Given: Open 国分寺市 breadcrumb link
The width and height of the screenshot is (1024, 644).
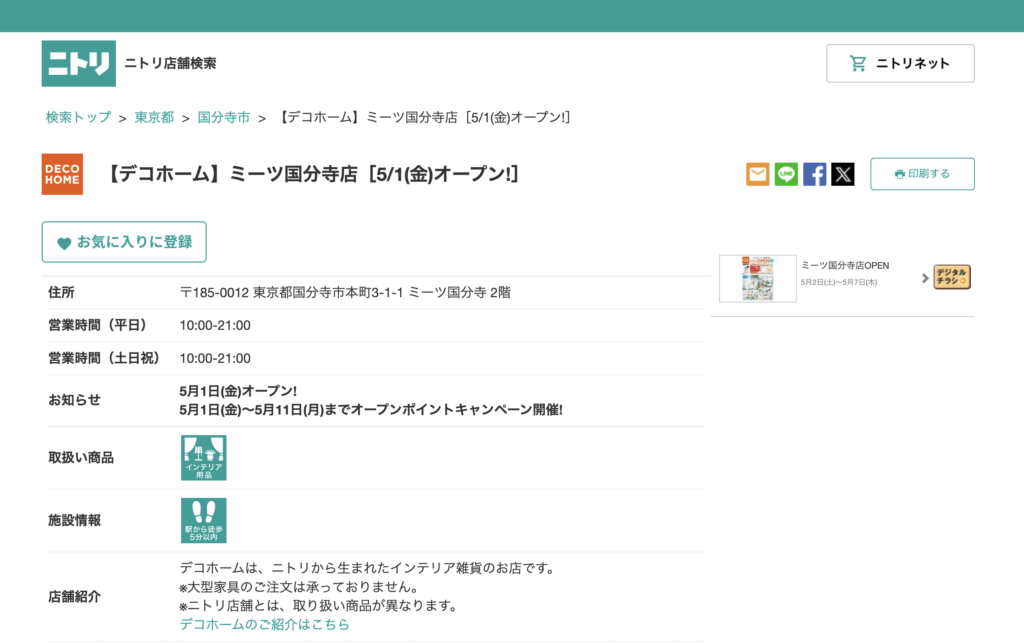Looking at the screenshot, I should [x=223, y=118].
